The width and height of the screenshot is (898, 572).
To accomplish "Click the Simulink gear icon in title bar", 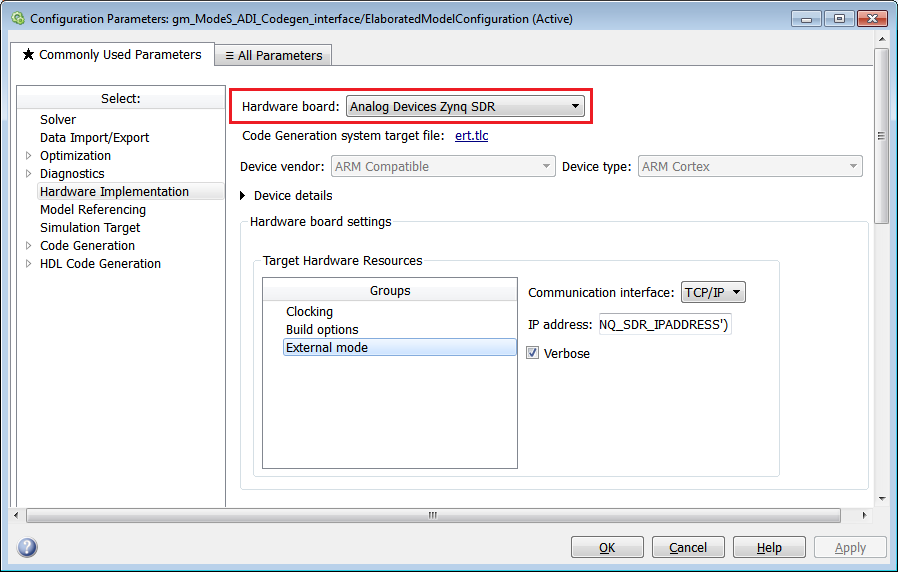I will tap(18, 18).
